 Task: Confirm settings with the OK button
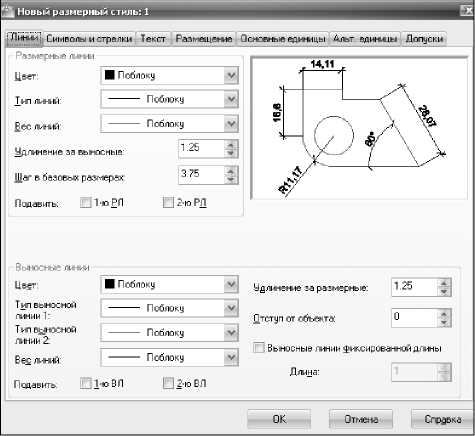click(279, 419)
